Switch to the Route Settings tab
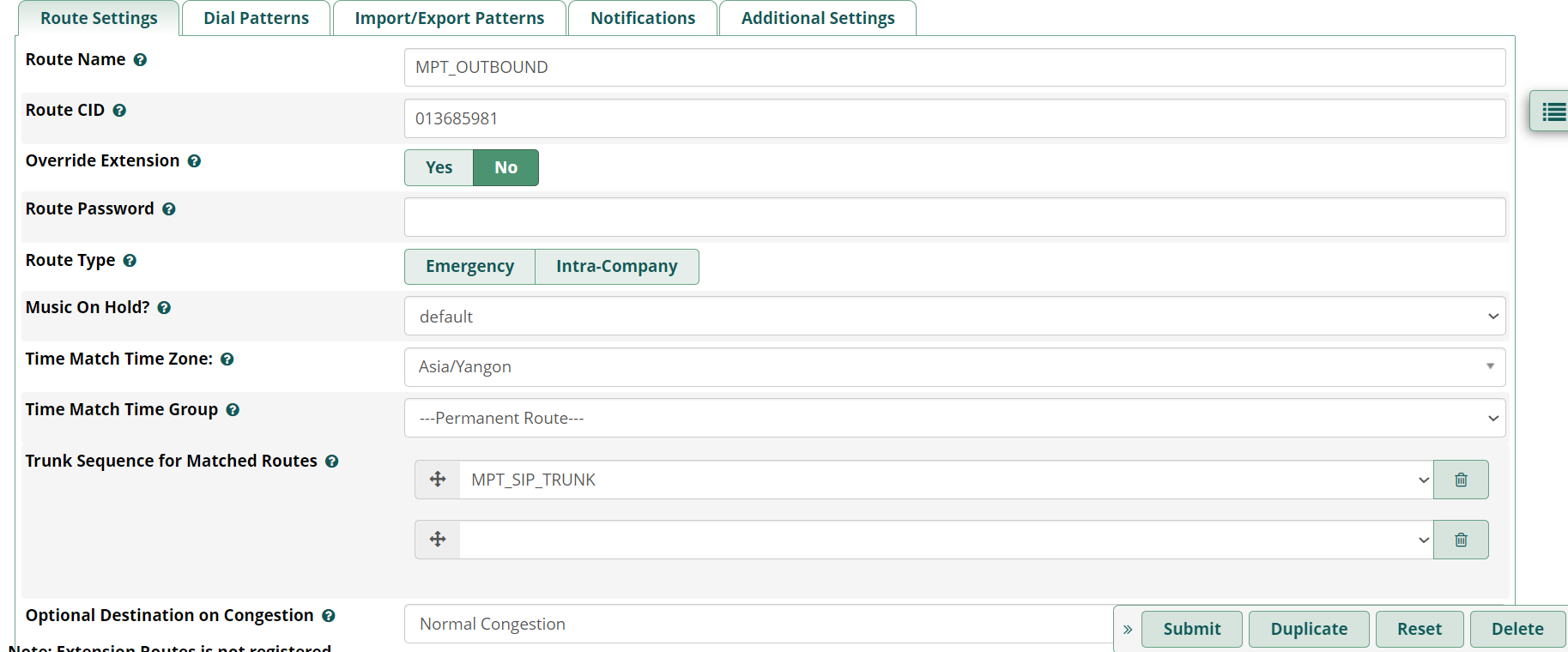Screen dimensions: 1568x652 [99, 18]
